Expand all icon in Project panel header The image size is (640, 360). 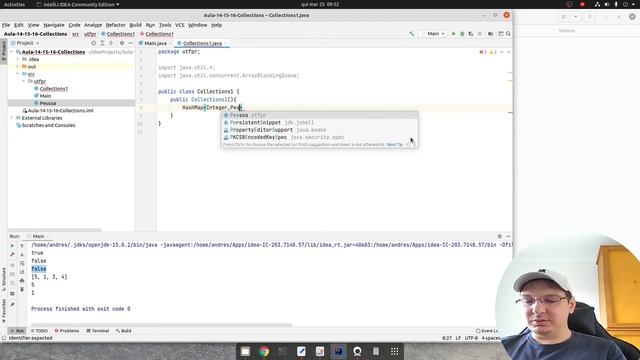point(102,43)
